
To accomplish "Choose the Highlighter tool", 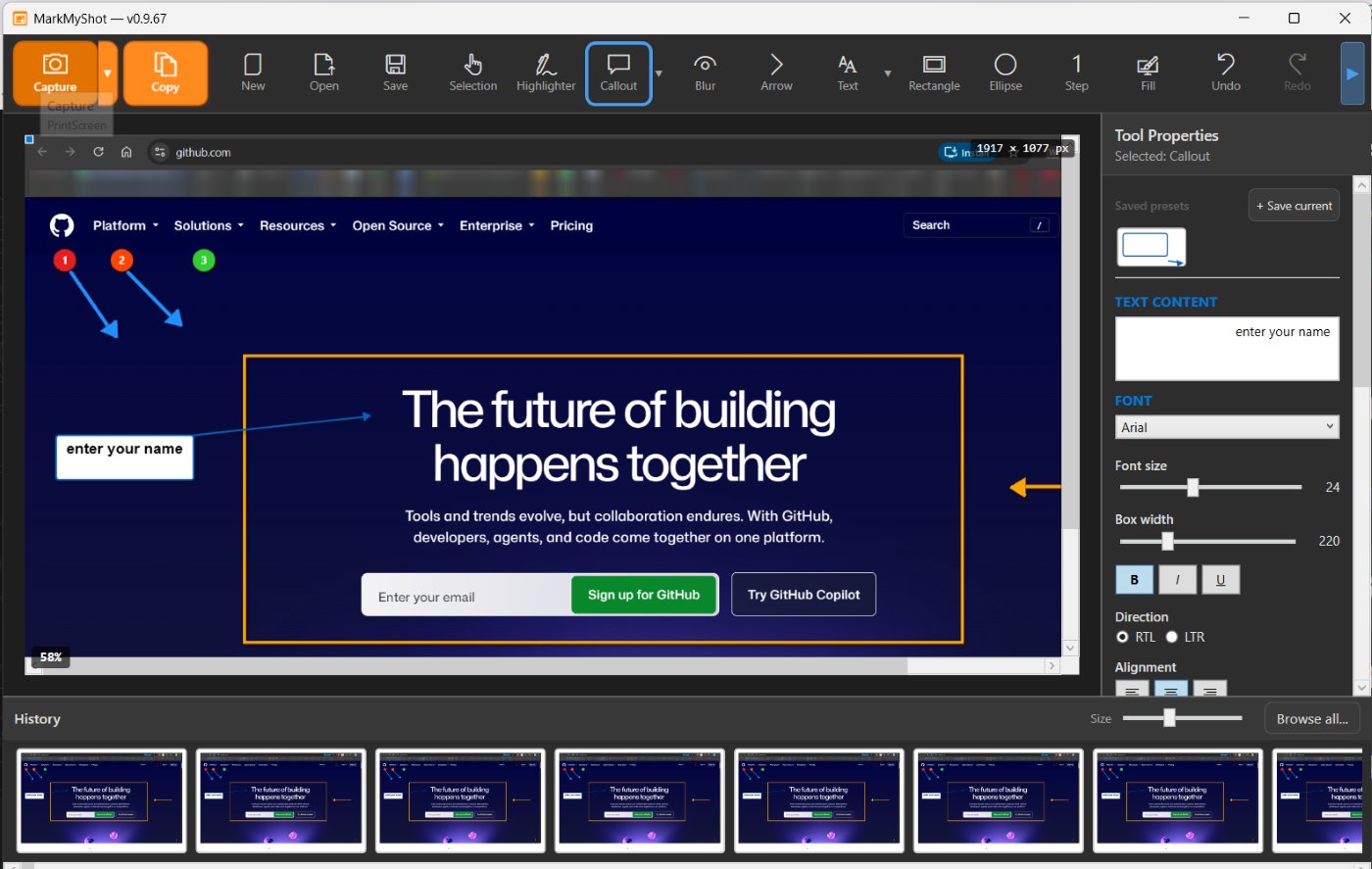I will point(546,72).
